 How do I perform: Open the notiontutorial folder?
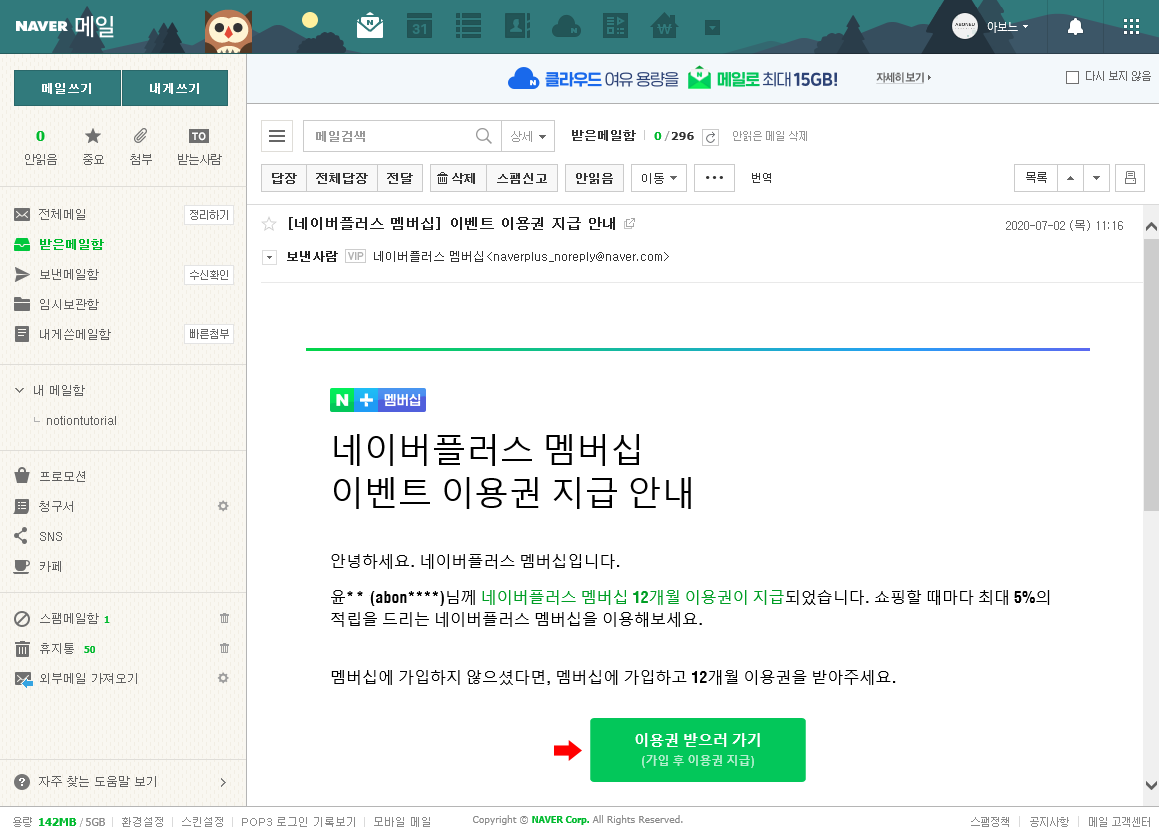81,421
